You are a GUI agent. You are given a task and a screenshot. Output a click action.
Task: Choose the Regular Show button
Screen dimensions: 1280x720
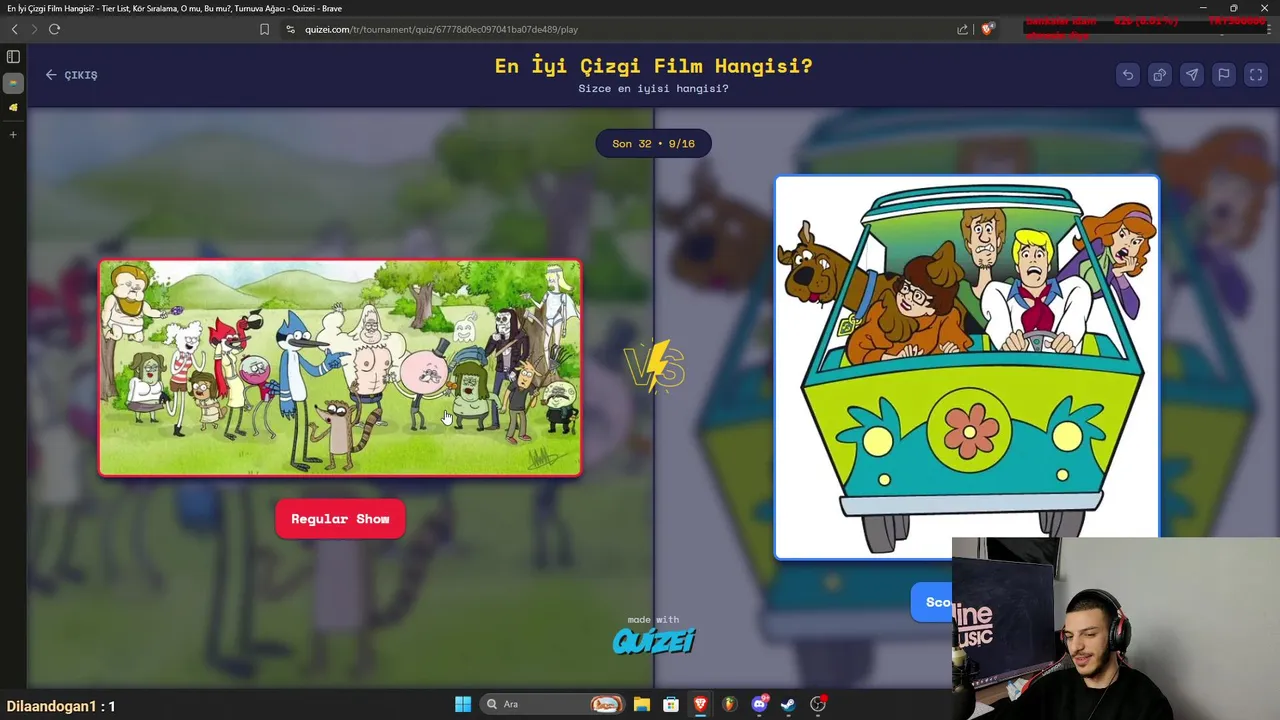coord(340,519)
